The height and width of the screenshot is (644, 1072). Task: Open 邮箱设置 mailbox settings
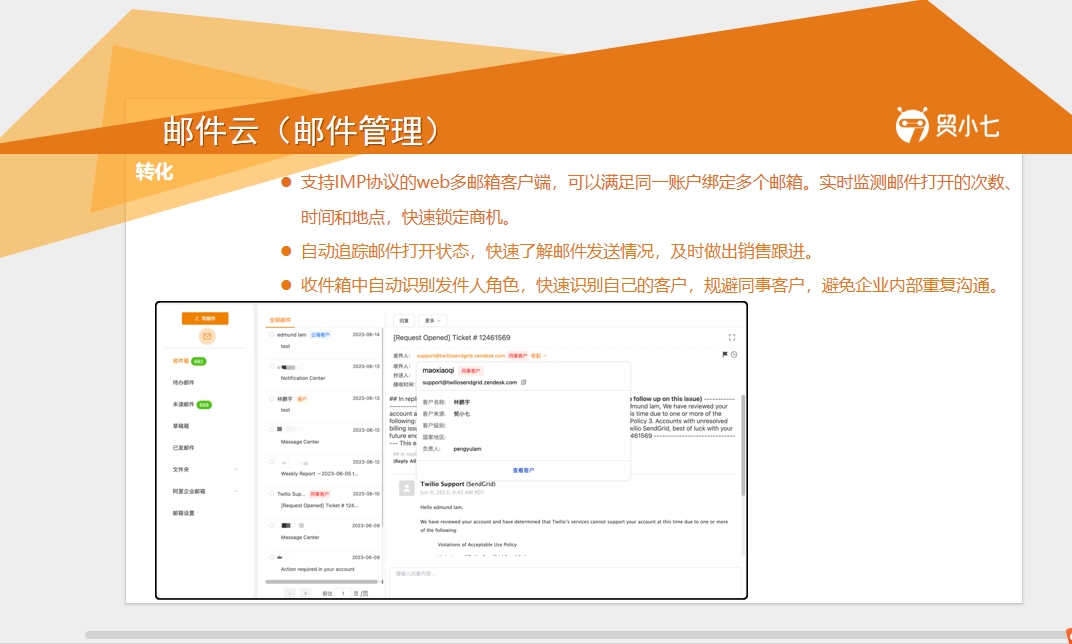183,513
